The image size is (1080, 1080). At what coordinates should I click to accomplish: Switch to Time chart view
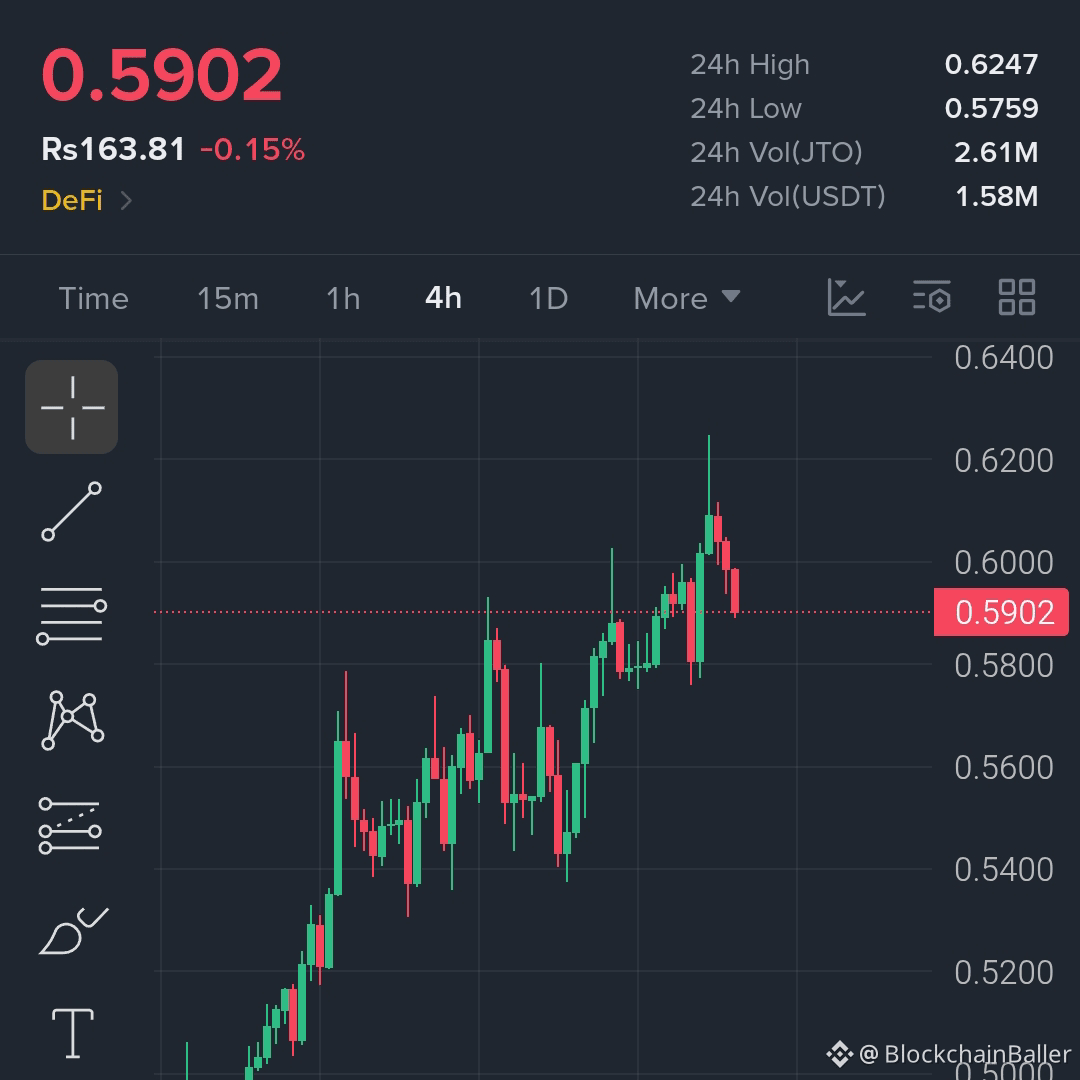click(94, 298)
